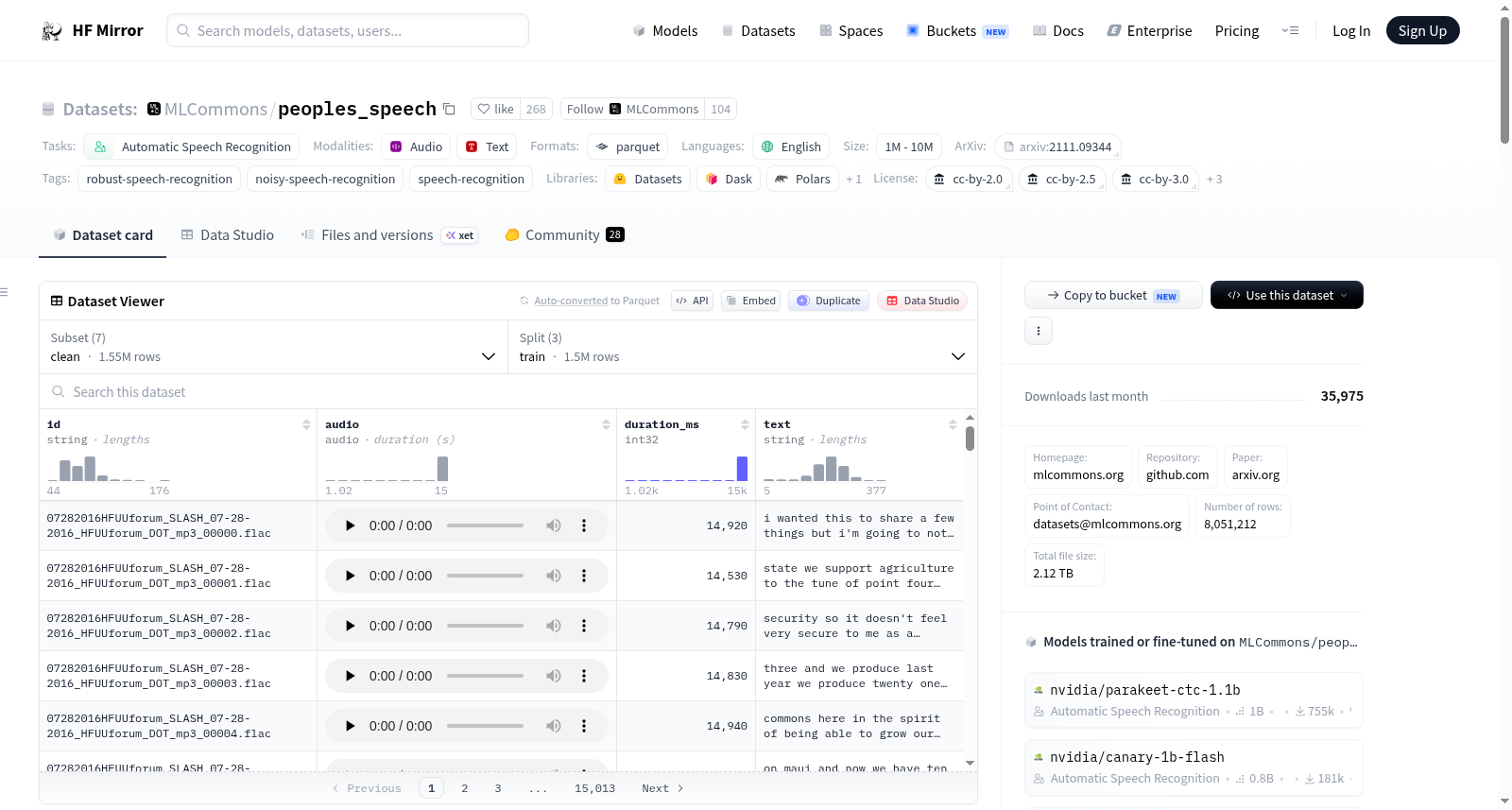Go to the Next page of rows

click(x=662, y=788)
